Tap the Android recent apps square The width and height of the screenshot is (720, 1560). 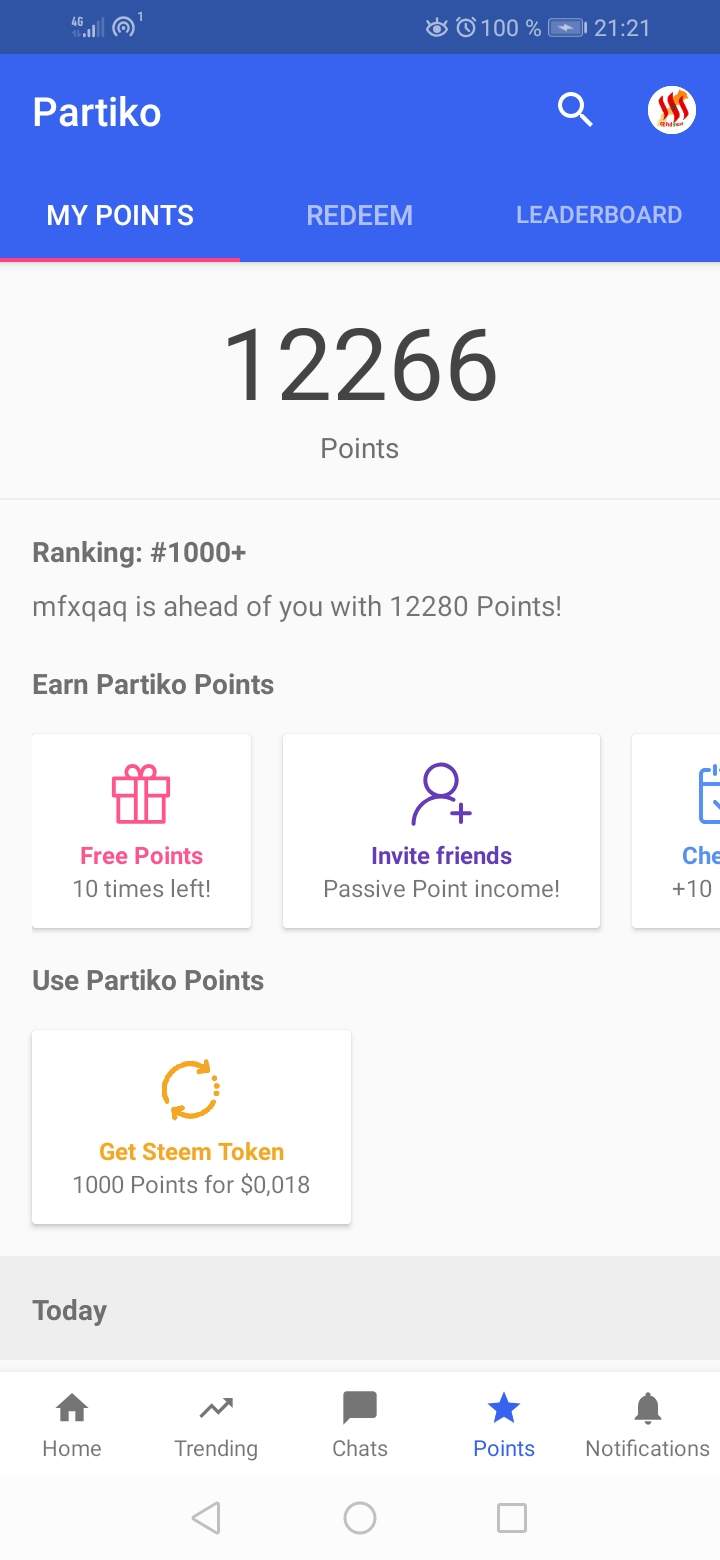click(512, 1518)
